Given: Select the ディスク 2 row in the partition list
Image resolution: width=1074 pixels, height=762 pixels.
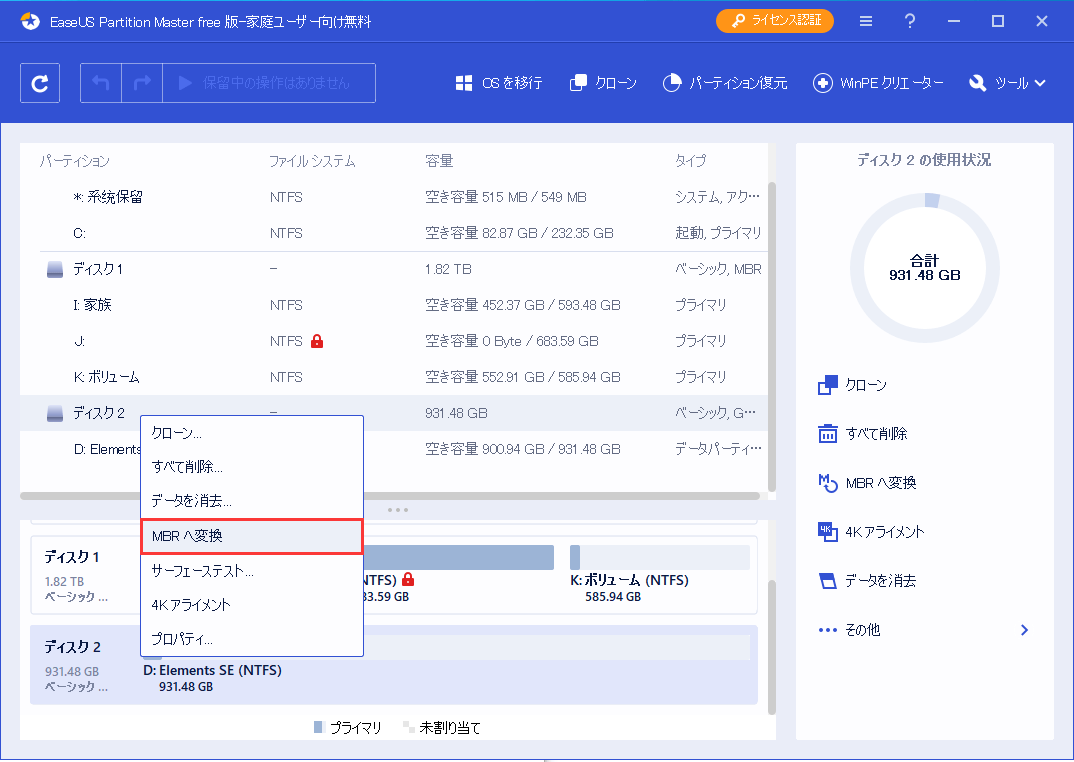Looking at the screenshot, I should coord(394,413).
